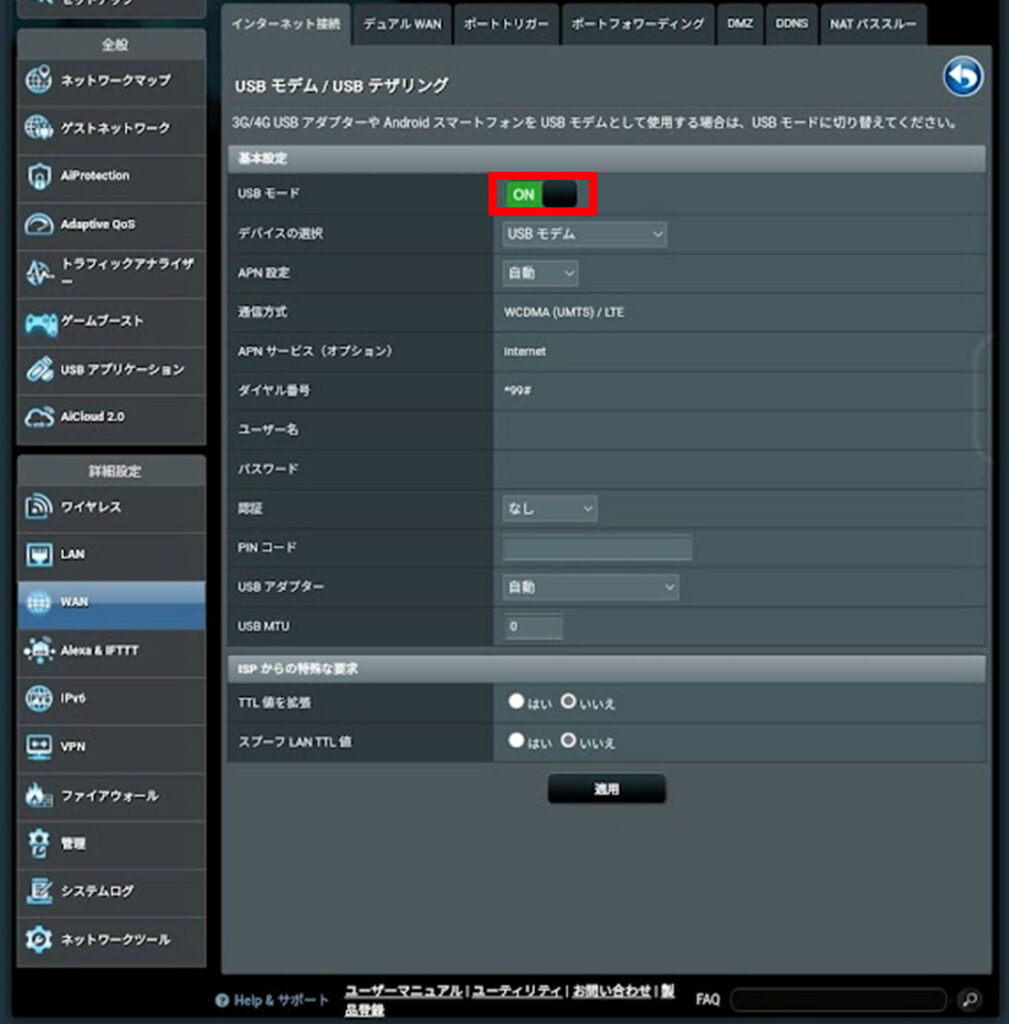
Task: Switch to the デュアル WAN tab
Action: (x=401, y=24)
